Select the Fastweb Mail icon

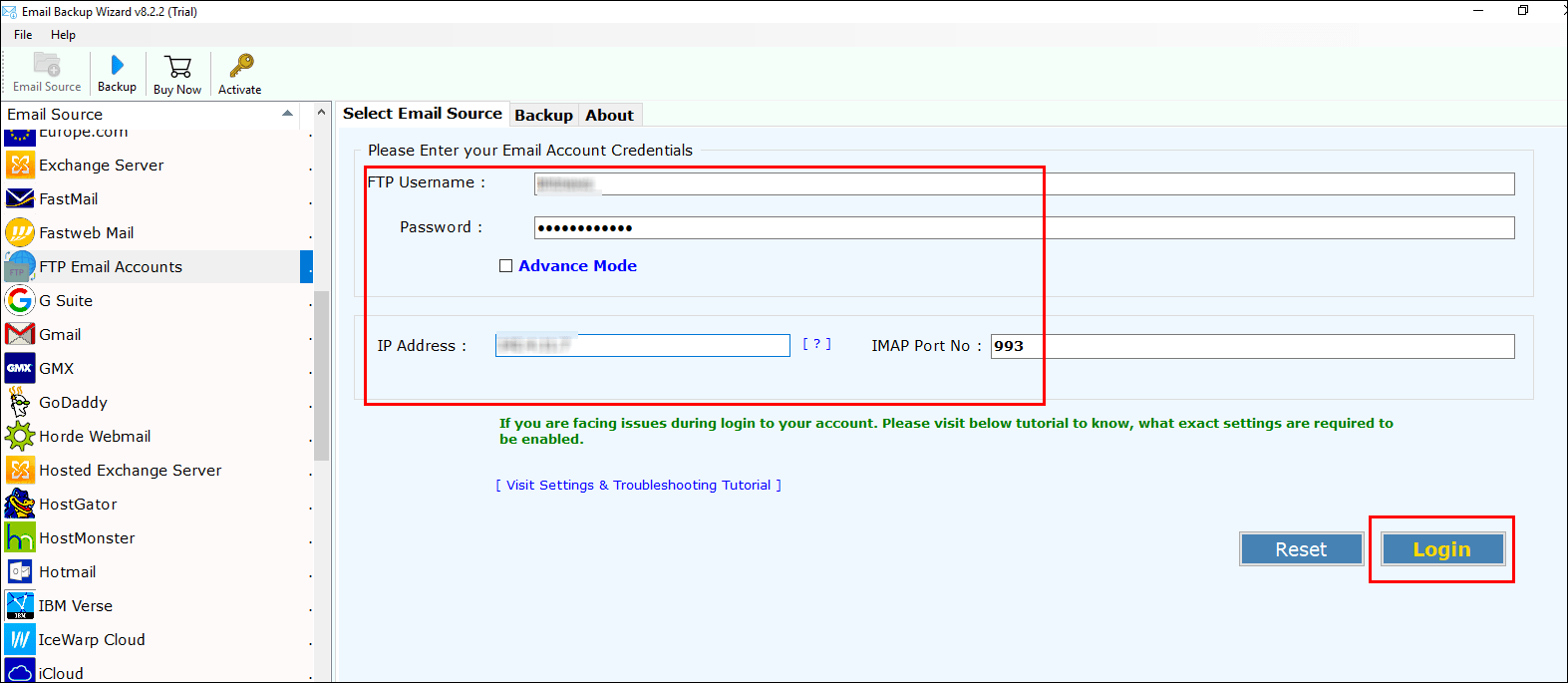pyautogui.click(x=20, y=232)
